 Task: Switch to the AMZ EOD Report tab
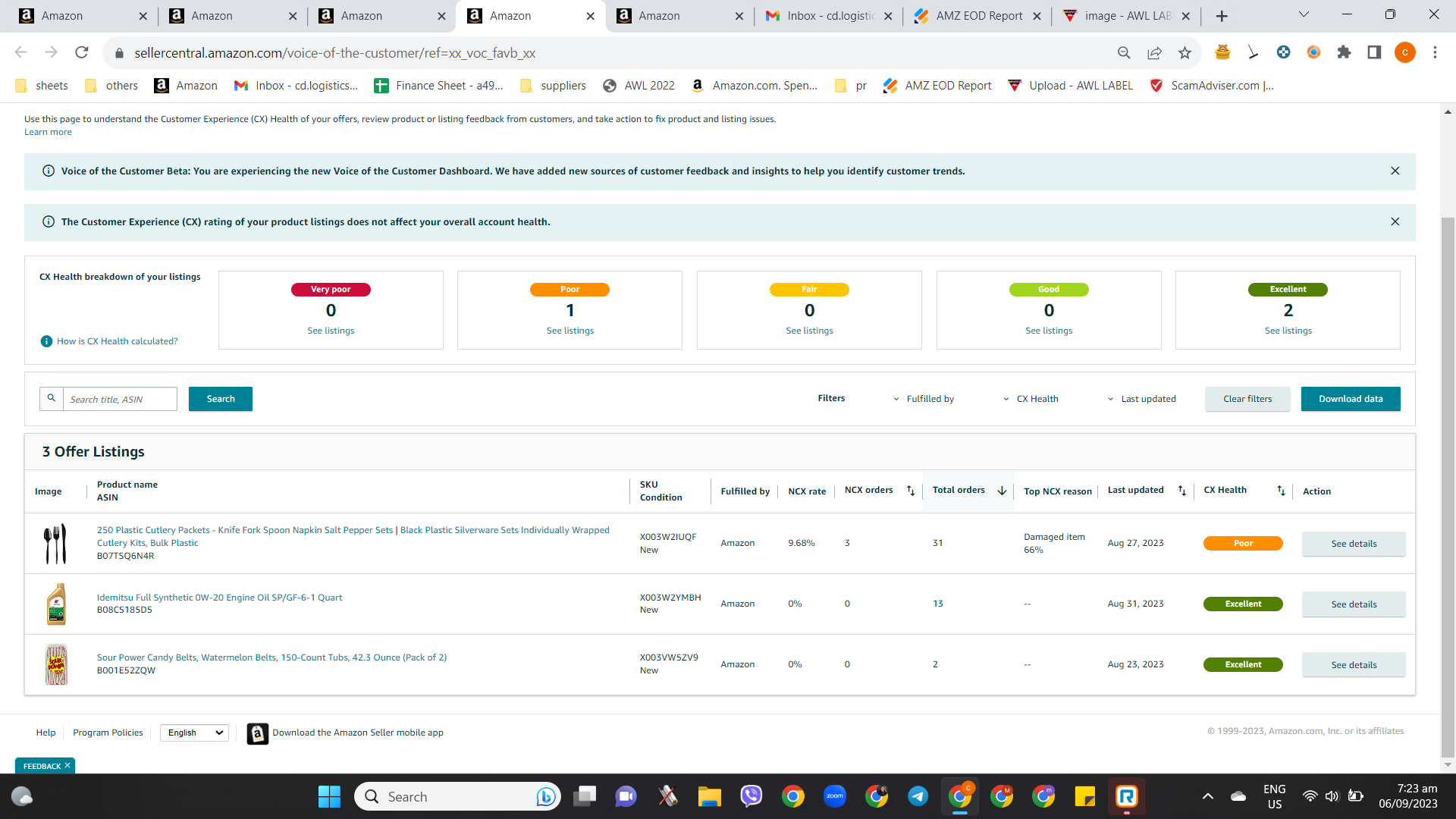[977, 16]
